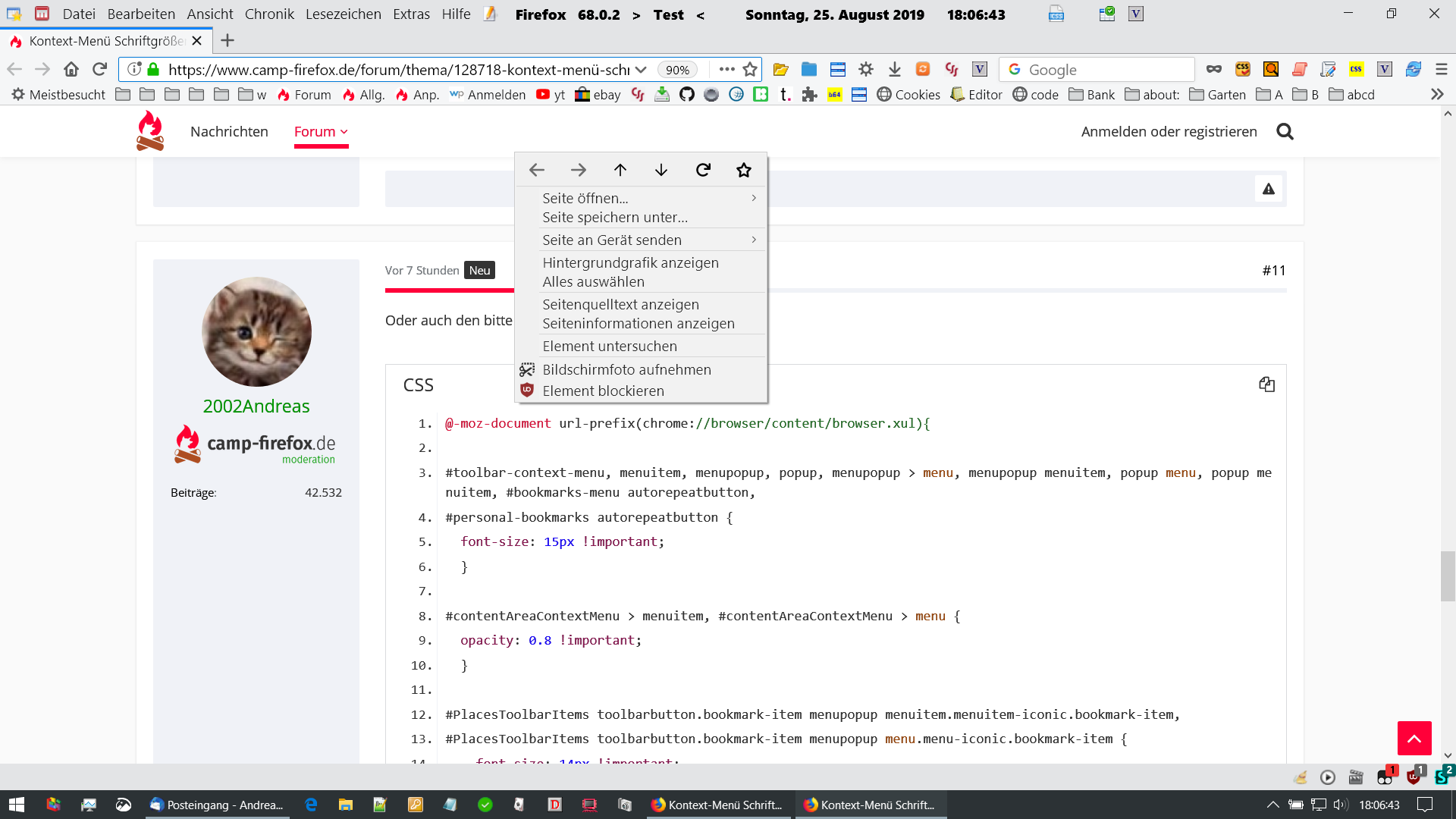
Task: Open the Lesezeichen menu in menu bar
Action: (x=343, y=14)
